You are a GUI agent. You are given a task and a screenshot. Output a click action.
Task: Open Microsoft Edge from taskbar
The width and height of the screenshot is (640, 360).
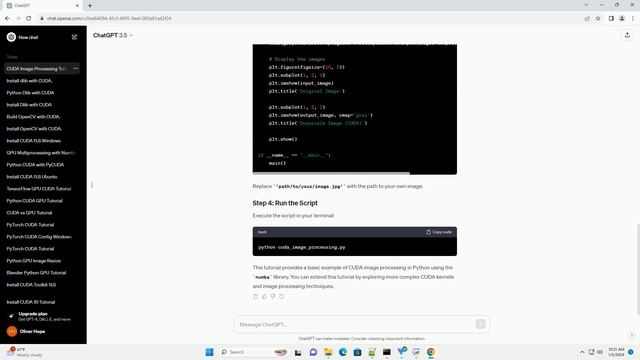(342, 352)
